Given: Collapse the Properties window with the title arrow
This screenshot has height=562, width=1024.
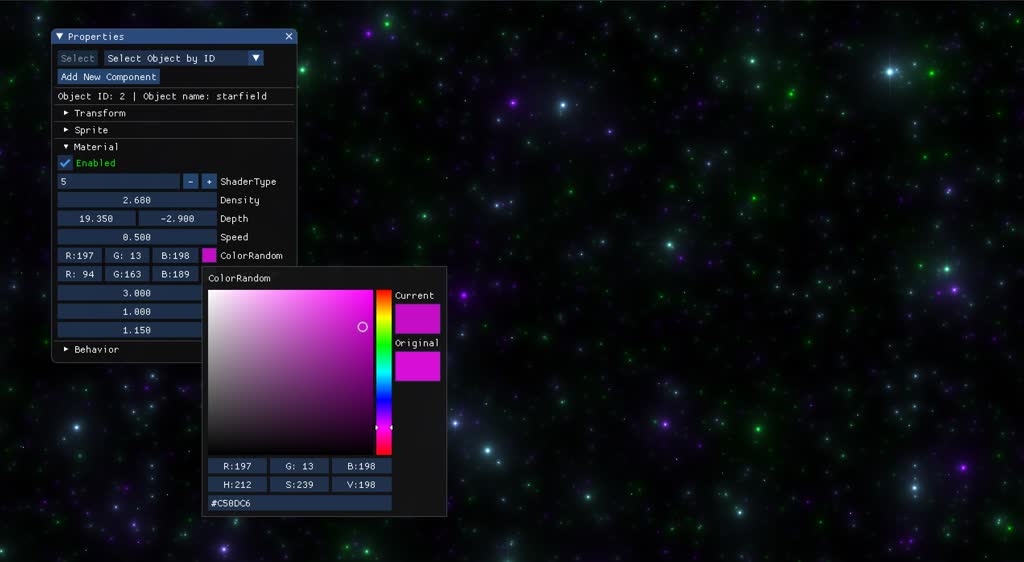Looking at the screenshot, I should pos(60,37).
